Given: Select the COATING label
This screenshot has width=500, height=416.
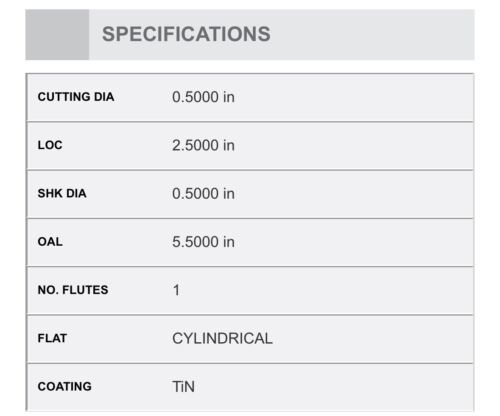Looking at the screenshot, I should (64, 387).
